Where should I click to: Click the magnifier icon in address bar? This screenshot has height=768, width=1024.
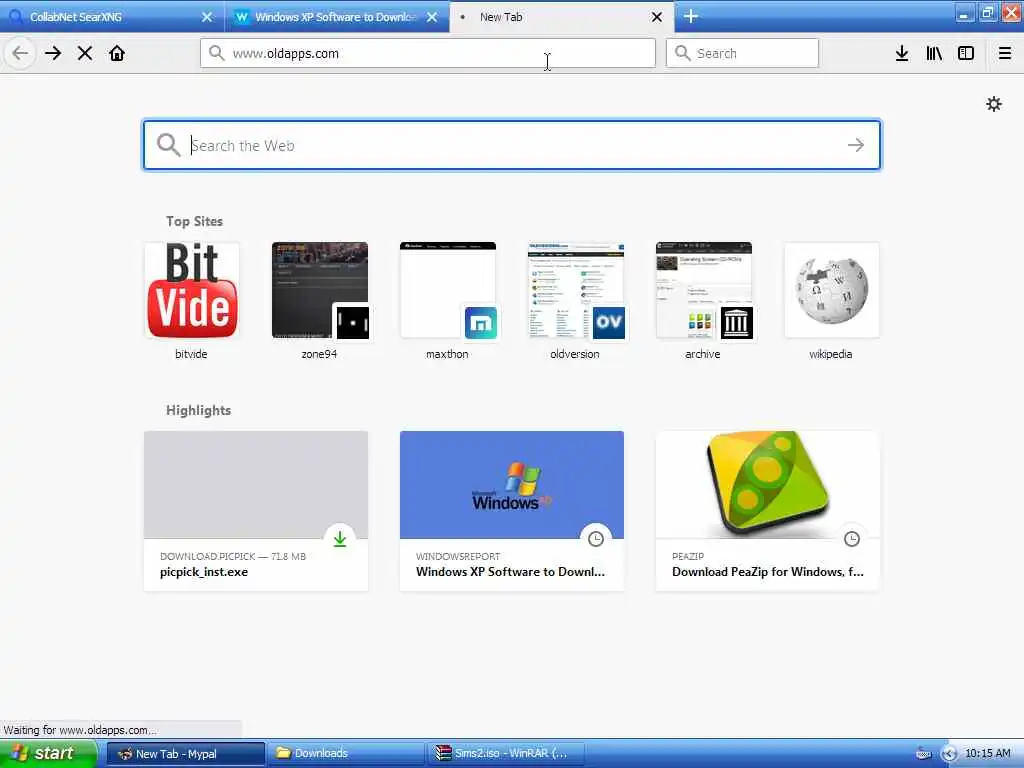217,53
